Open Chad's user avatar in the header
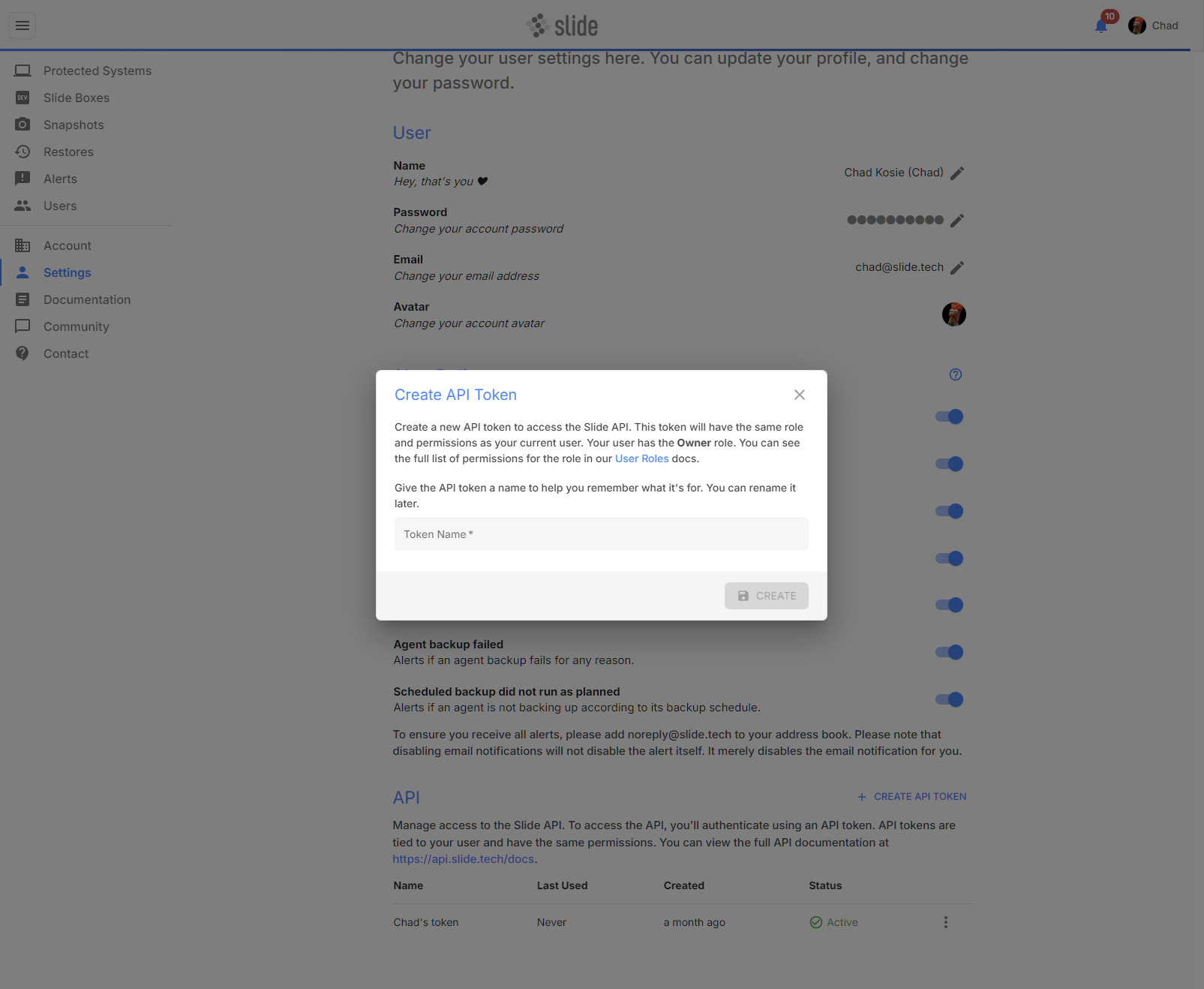1204x989 pixels. [1137, 26]
